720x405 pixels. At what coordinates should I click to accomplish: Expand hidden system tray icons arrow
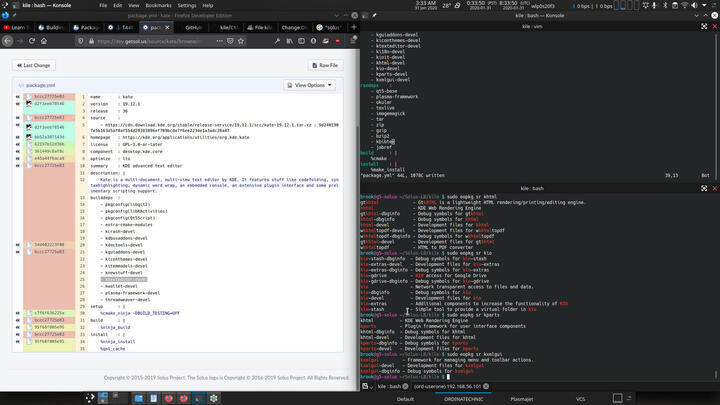(704, 6)
